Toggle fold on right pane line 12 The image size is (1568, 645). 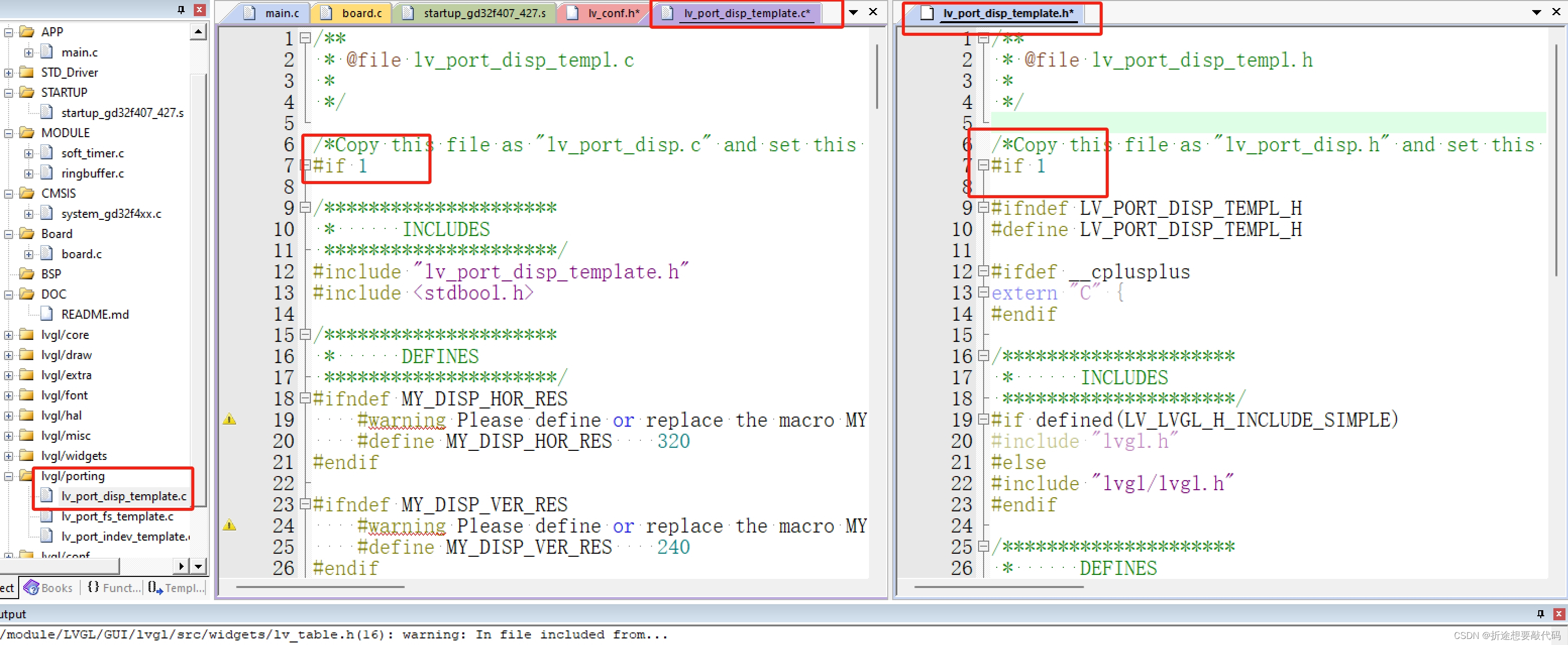(983, 271)
